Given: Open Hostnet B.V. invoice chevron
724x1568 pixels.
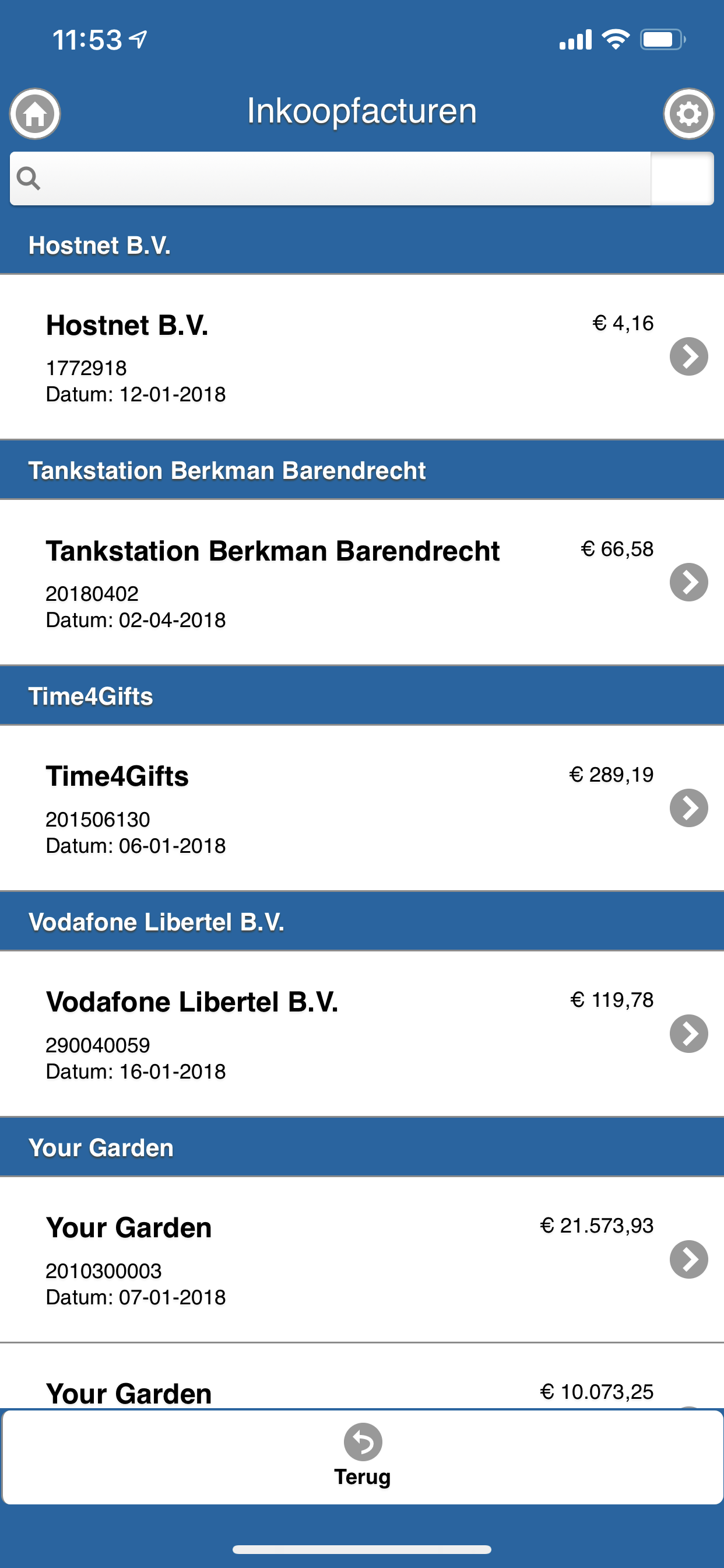Looking at the screenshot, I should click(x=688, y=356).
